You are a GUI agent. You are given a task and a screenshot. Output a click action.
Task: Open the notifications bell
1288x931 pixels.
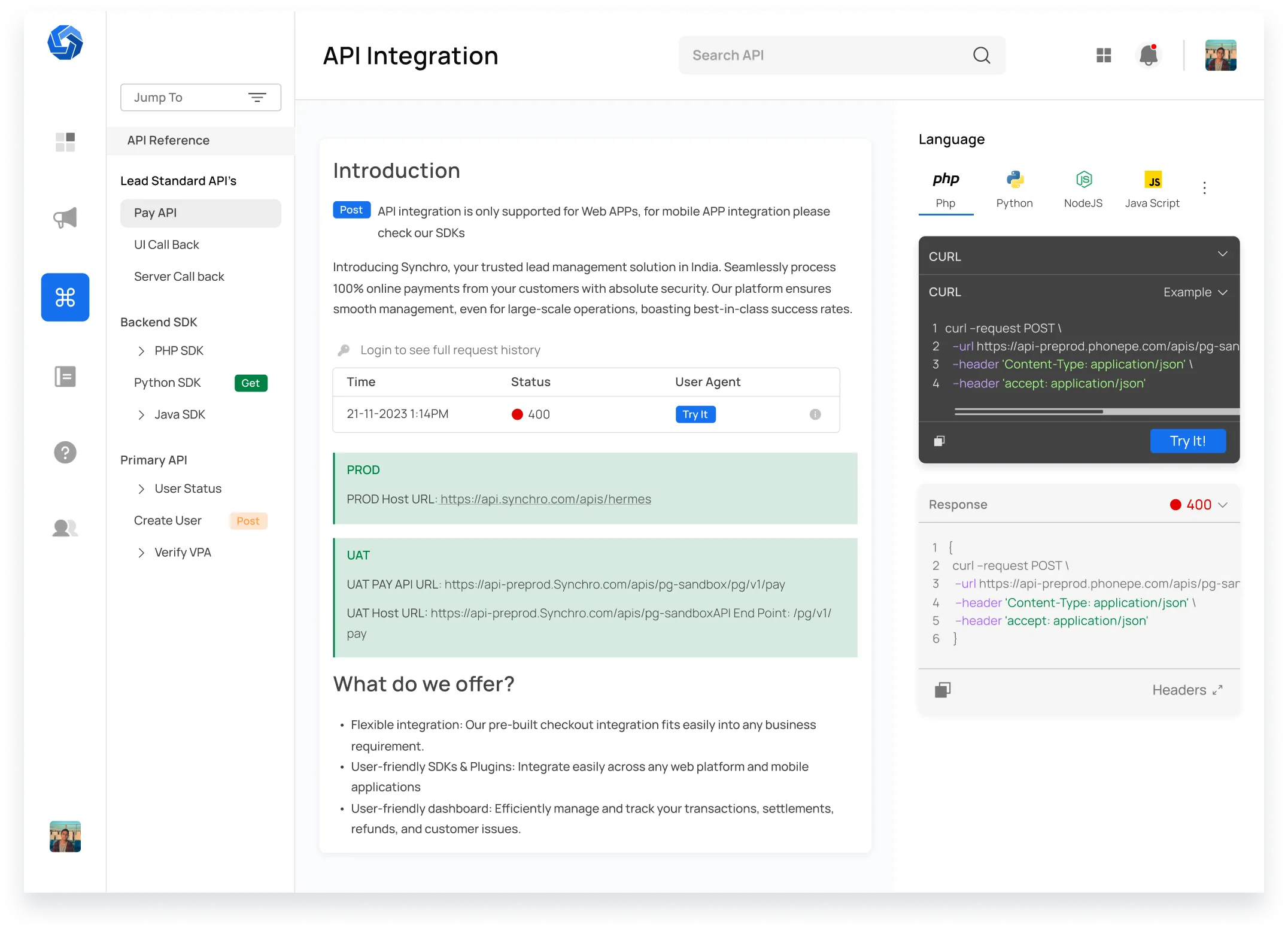[x=1148, y=55]
